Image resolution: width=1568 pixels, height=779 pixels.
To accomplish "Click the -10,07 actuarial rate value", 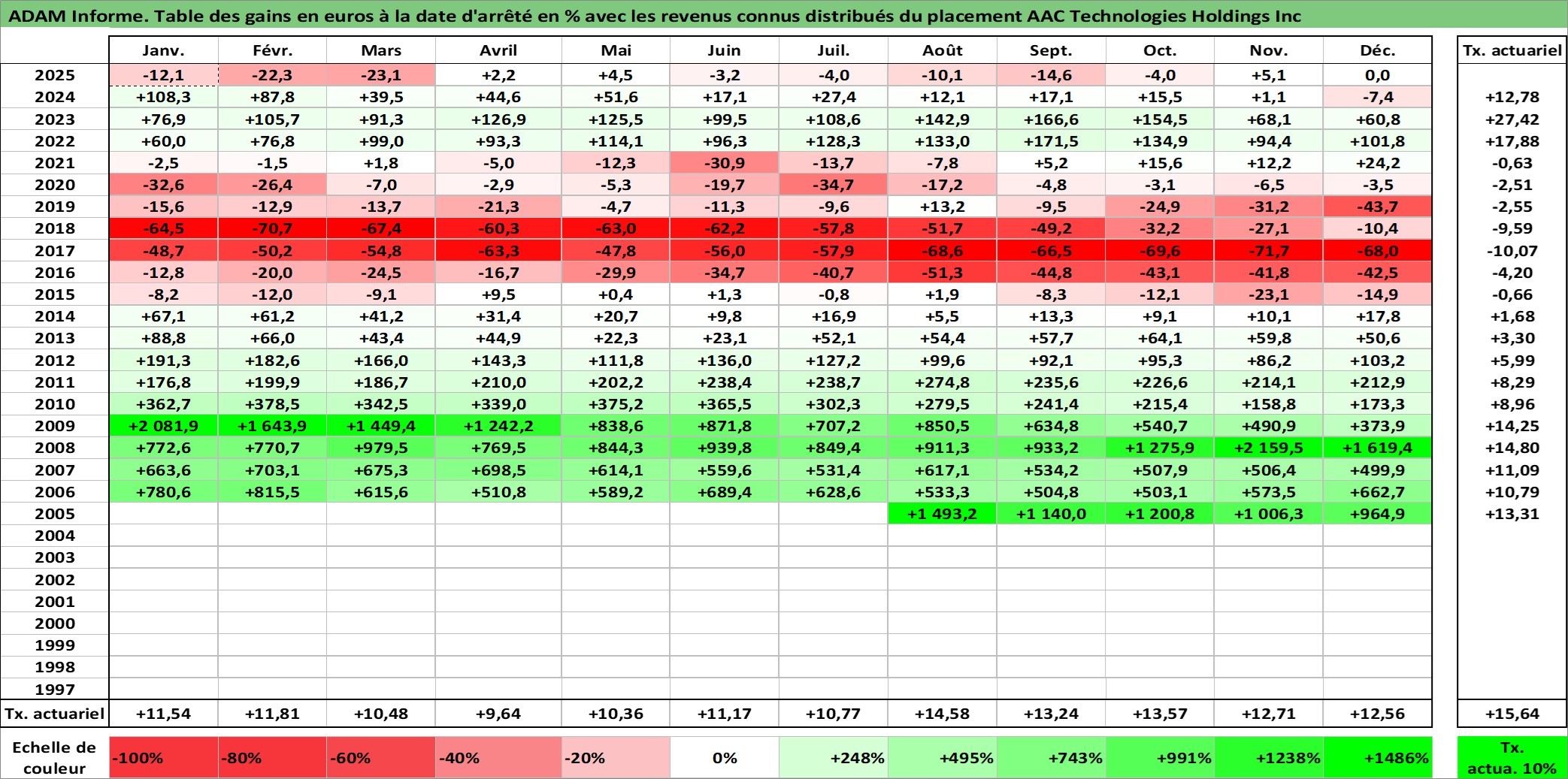I will point(1512,251).
